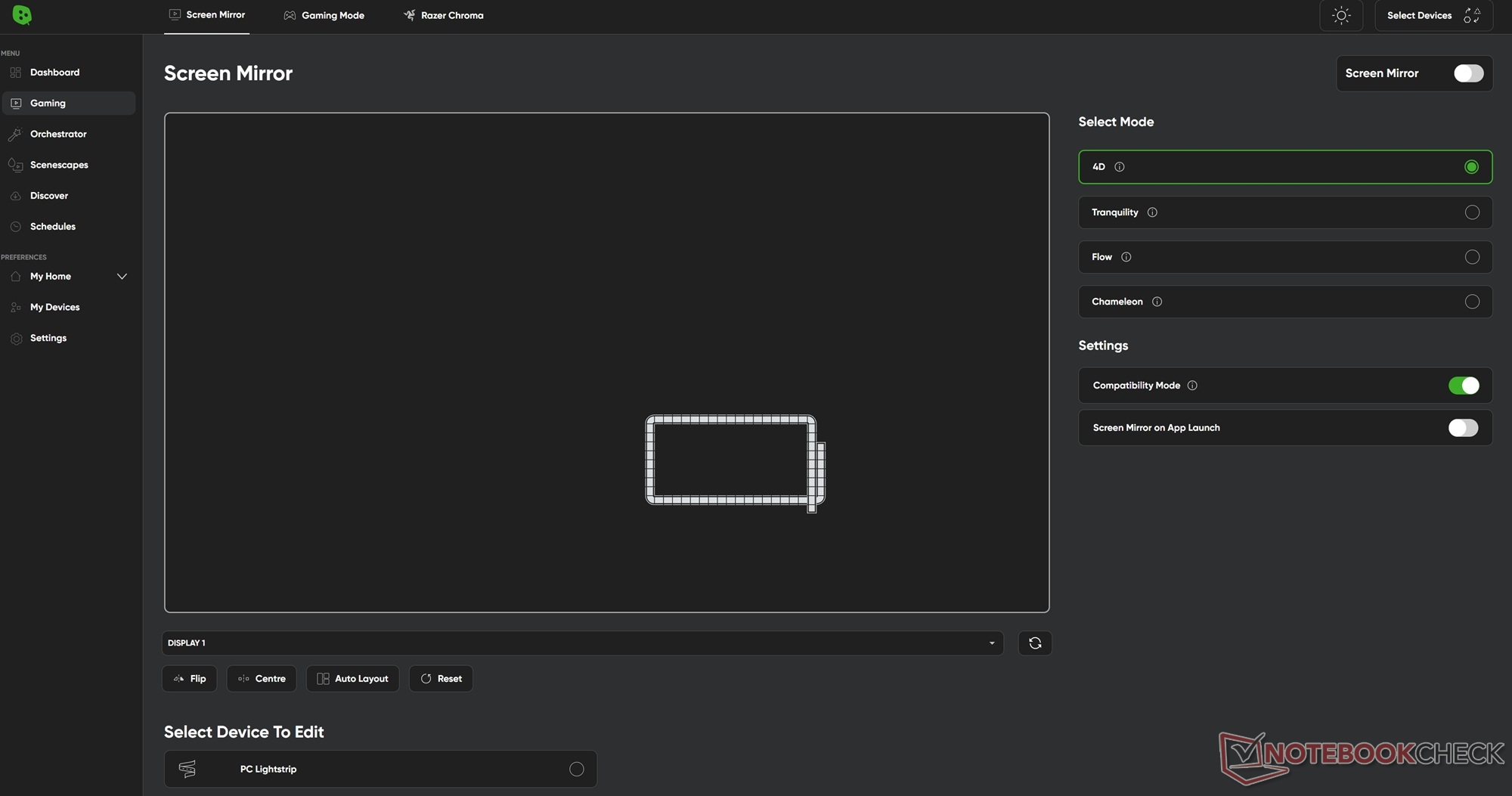Show info for Chameleon mode
This screenshot has width=1512, height=796.
pyautogui.click(x=1157, y=302)
